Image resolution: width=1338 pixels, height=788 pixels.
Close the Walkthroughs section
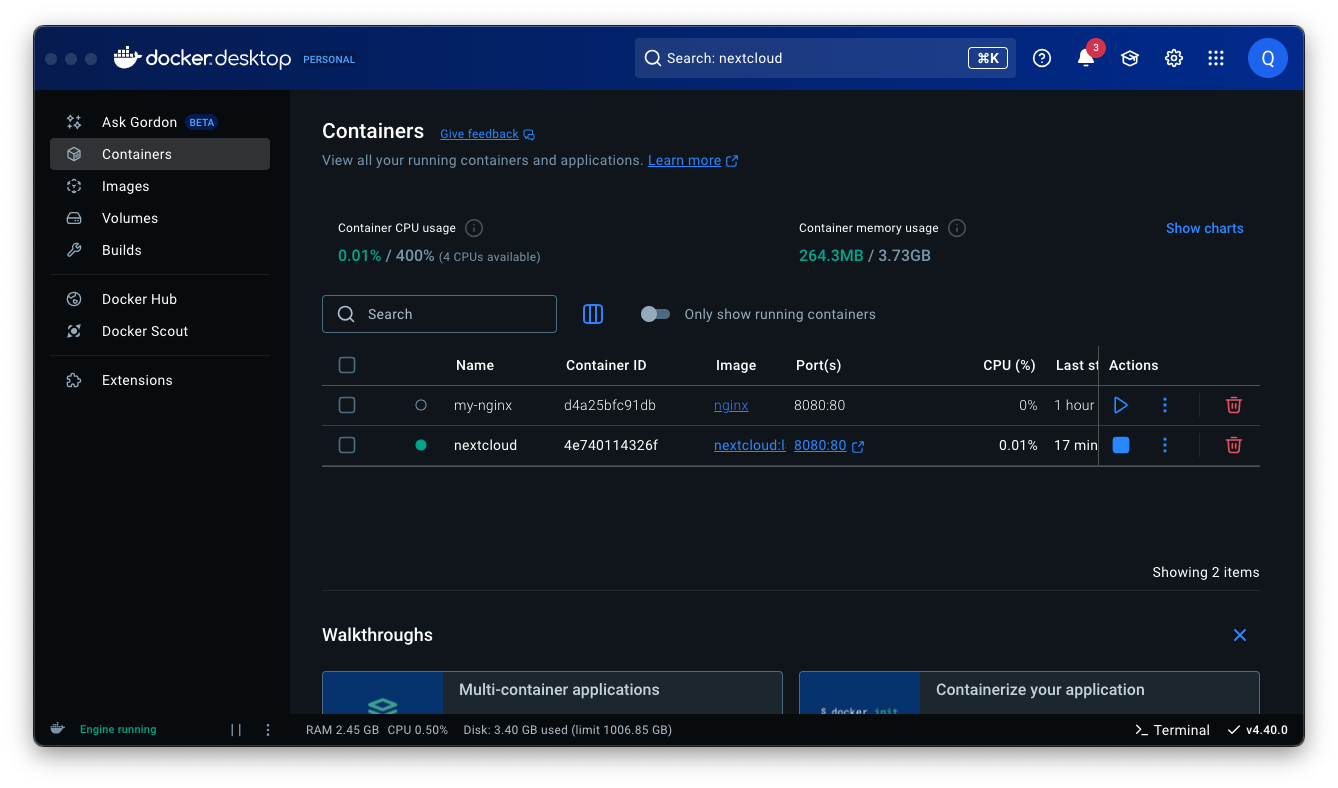tap(1240, 635)
